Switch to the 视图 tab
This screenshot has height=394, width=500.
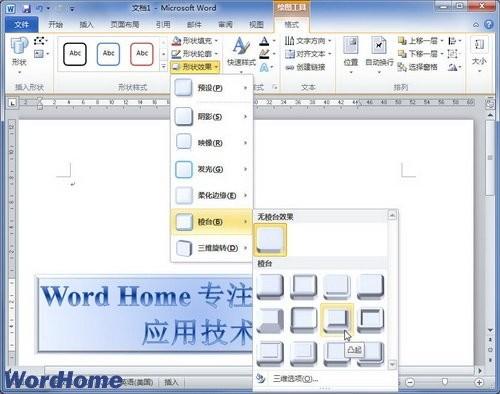(x=256, y=24)
